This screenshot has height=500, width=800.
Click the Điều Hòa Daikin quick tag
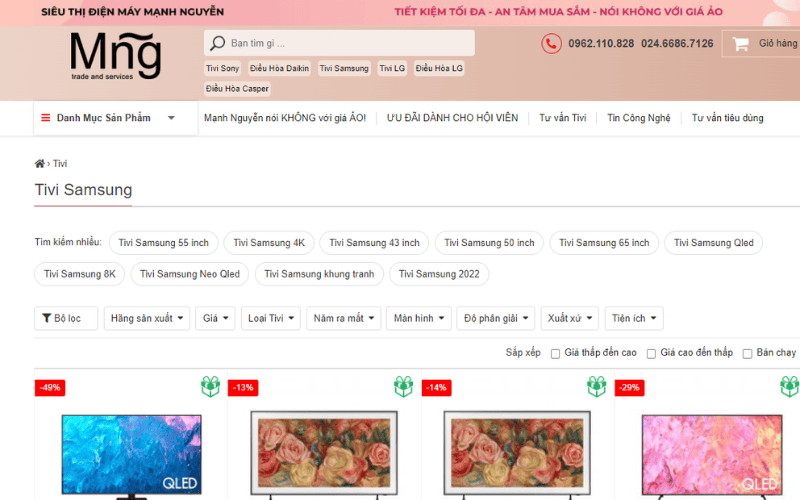[x=280, y=68]
